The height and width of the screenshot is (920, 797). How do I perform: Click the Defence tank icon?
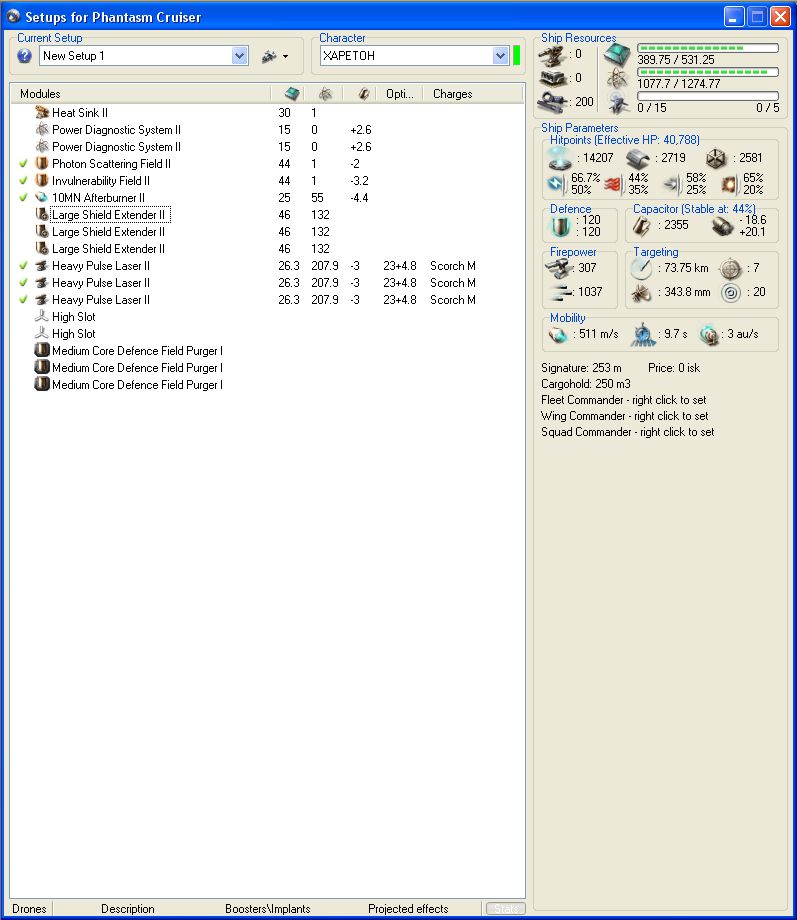[x=560, y=226]
